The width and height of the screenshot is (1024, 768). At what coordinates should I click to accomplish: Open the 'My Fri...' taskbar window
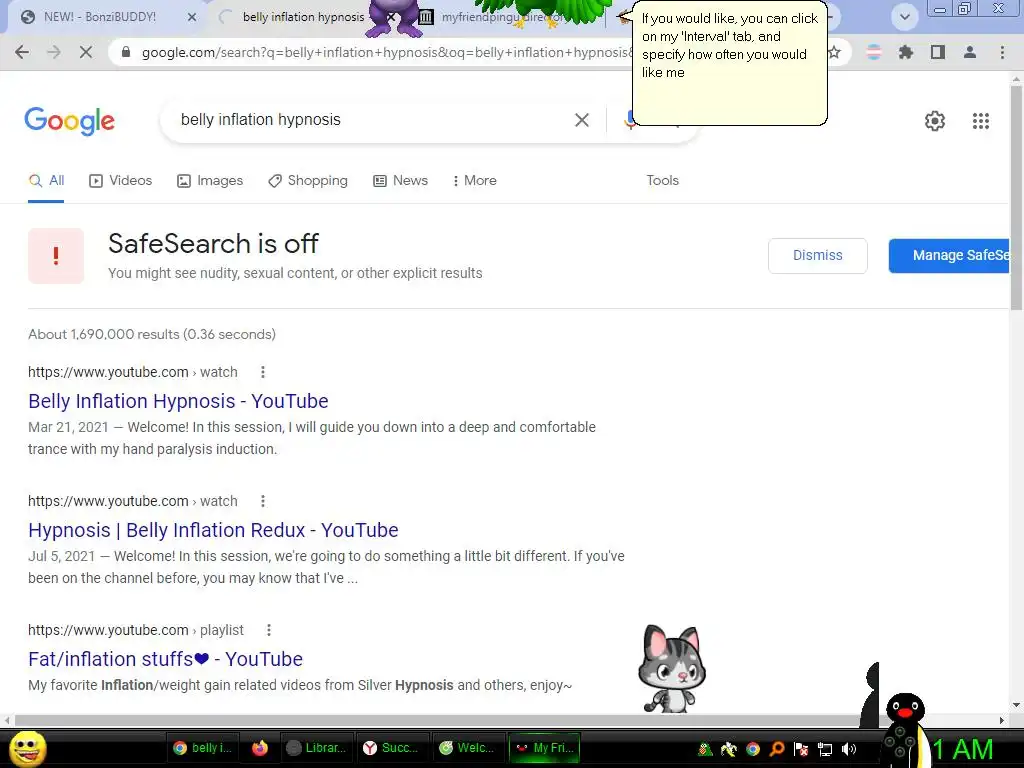pos(545,748)
